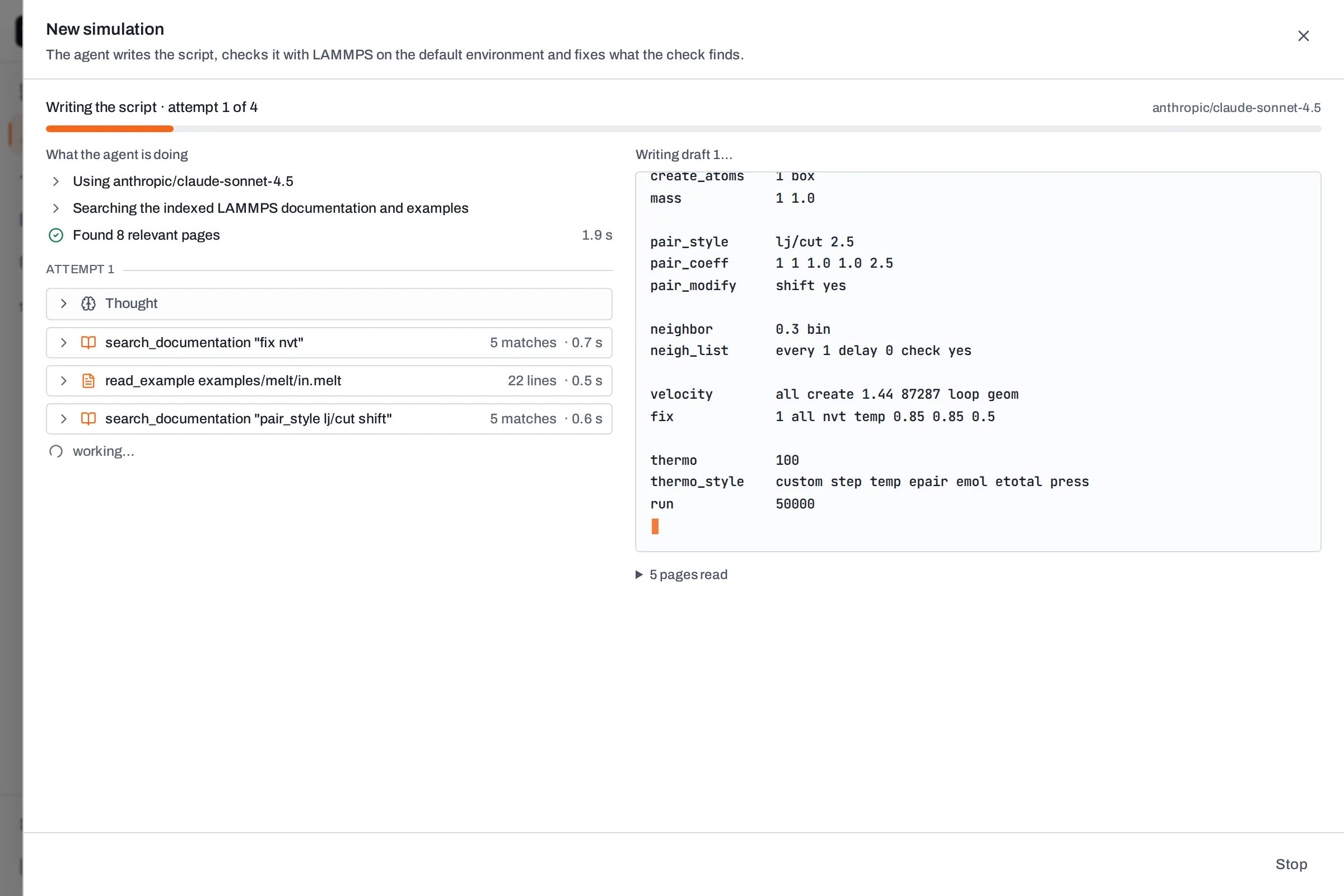Click the book icon for "fix nvt" search

click(x=88, y=342)
